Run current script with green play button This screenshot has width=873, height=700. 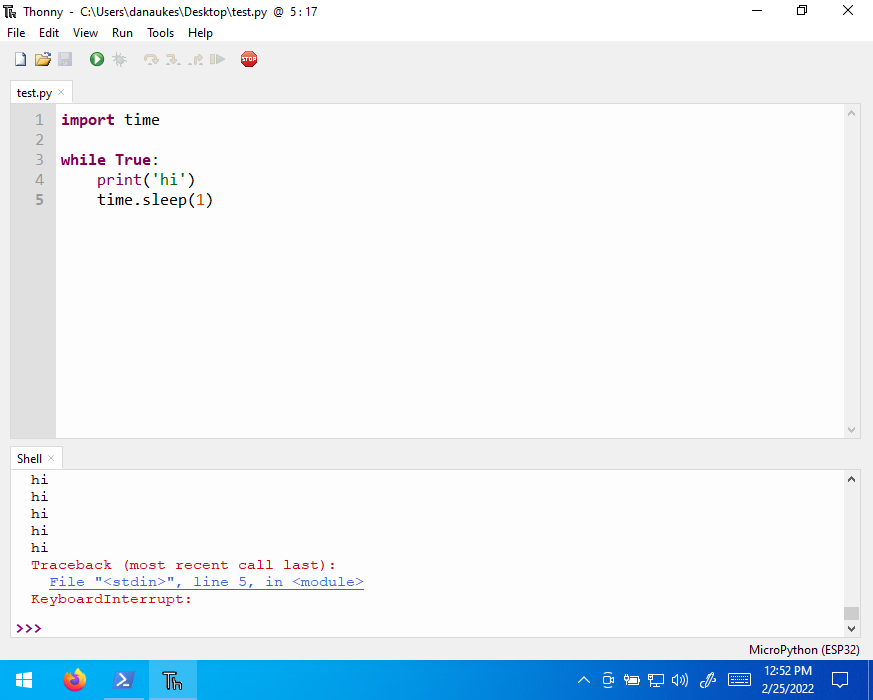[x=97, y=59]
